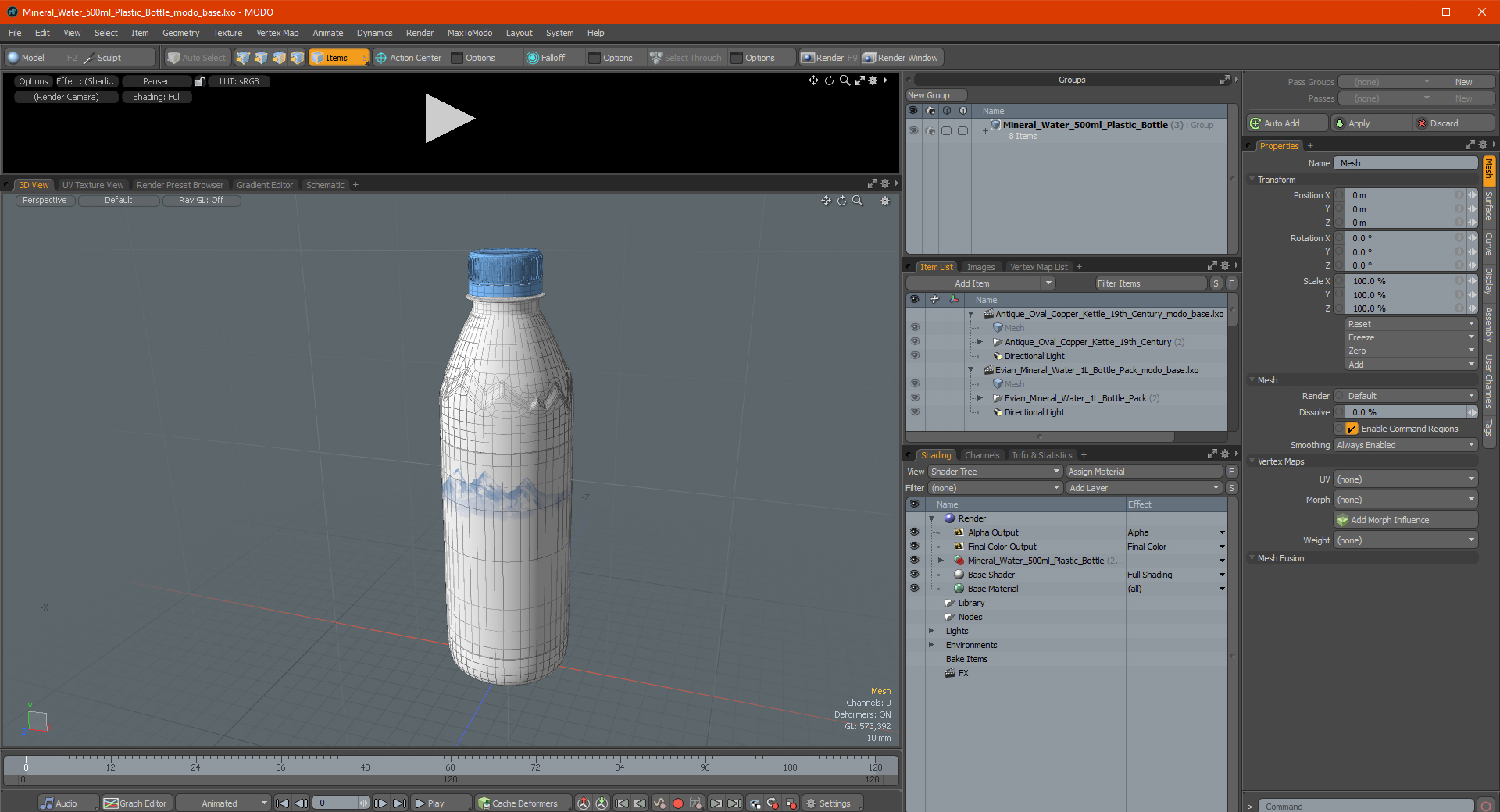
Task: Open the Geometry menu
Action: (x=180, y=33)
